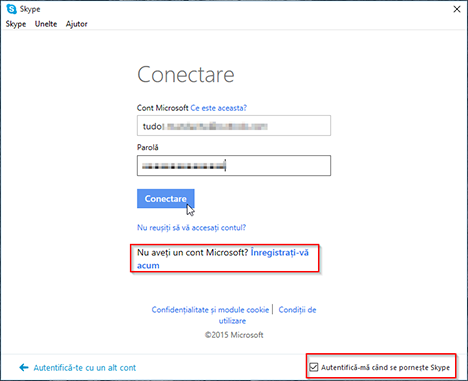Open the Unelte menu
The width and height of the screenshot is (468, 381).
click(x=46, y=24)
